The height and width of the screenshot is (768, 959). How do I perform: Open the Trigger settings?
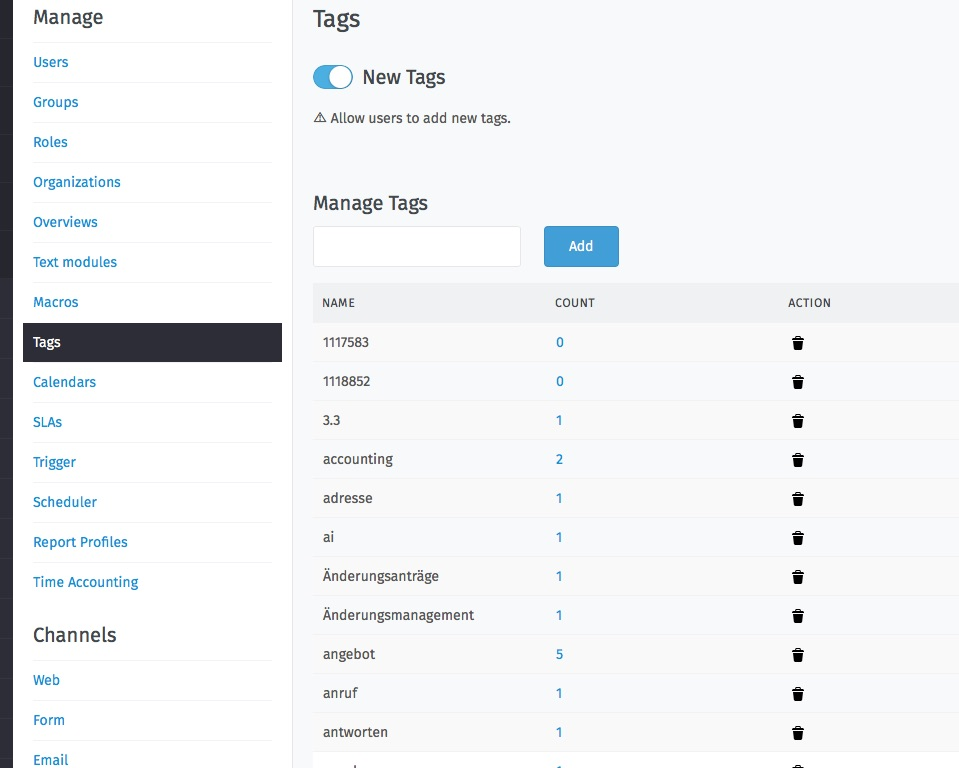[54, 462]
